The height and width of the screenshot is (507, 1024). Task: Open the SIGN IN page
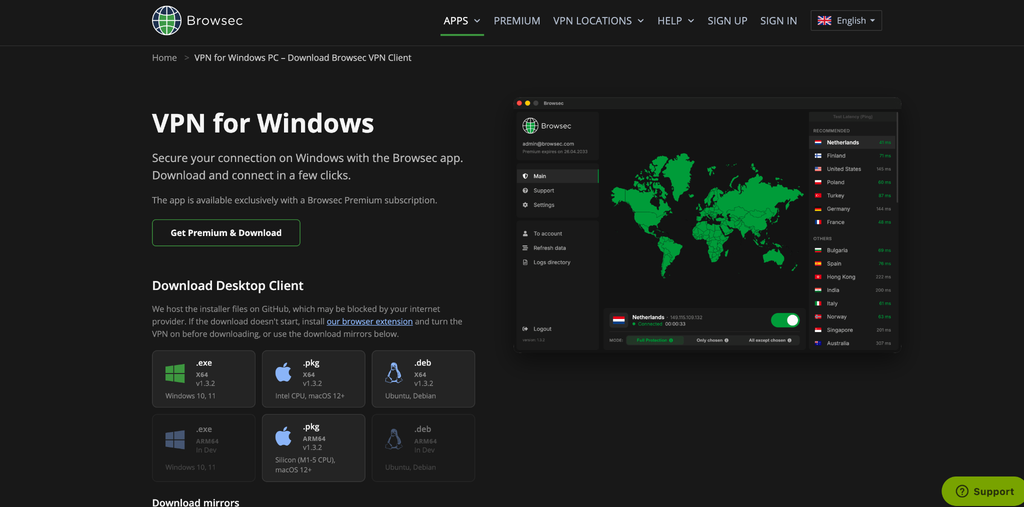click(x=778, y=20)
